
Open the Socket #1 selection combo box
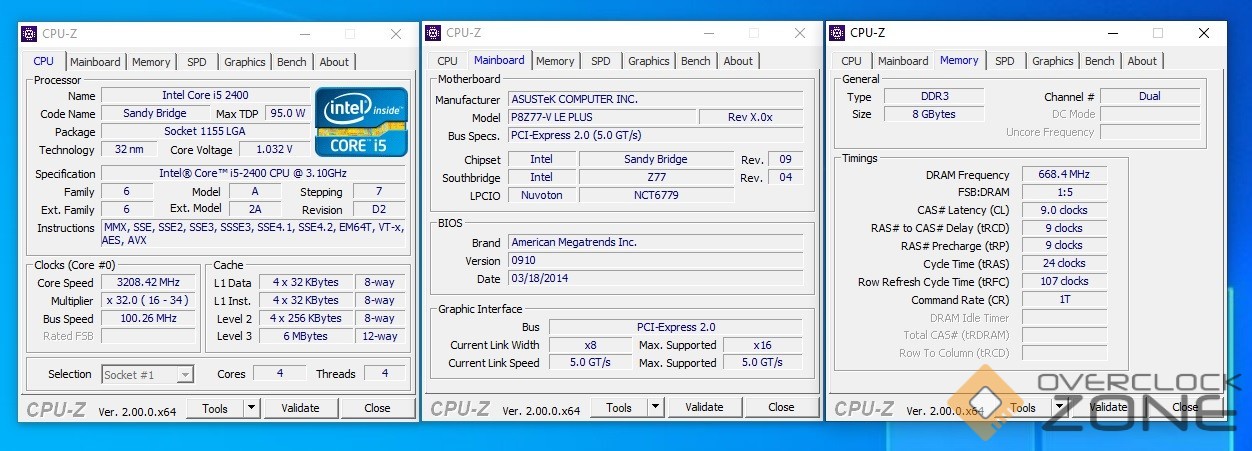point(148,374)
